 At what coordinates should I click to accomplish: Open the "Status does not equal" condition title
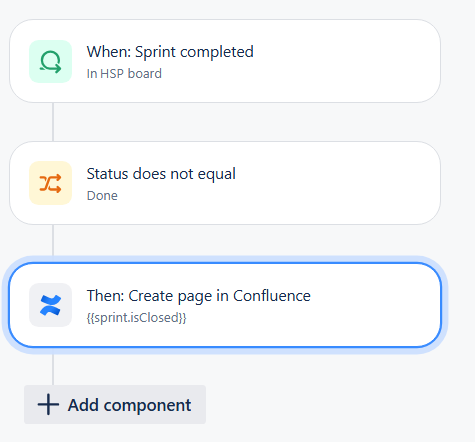161,174
